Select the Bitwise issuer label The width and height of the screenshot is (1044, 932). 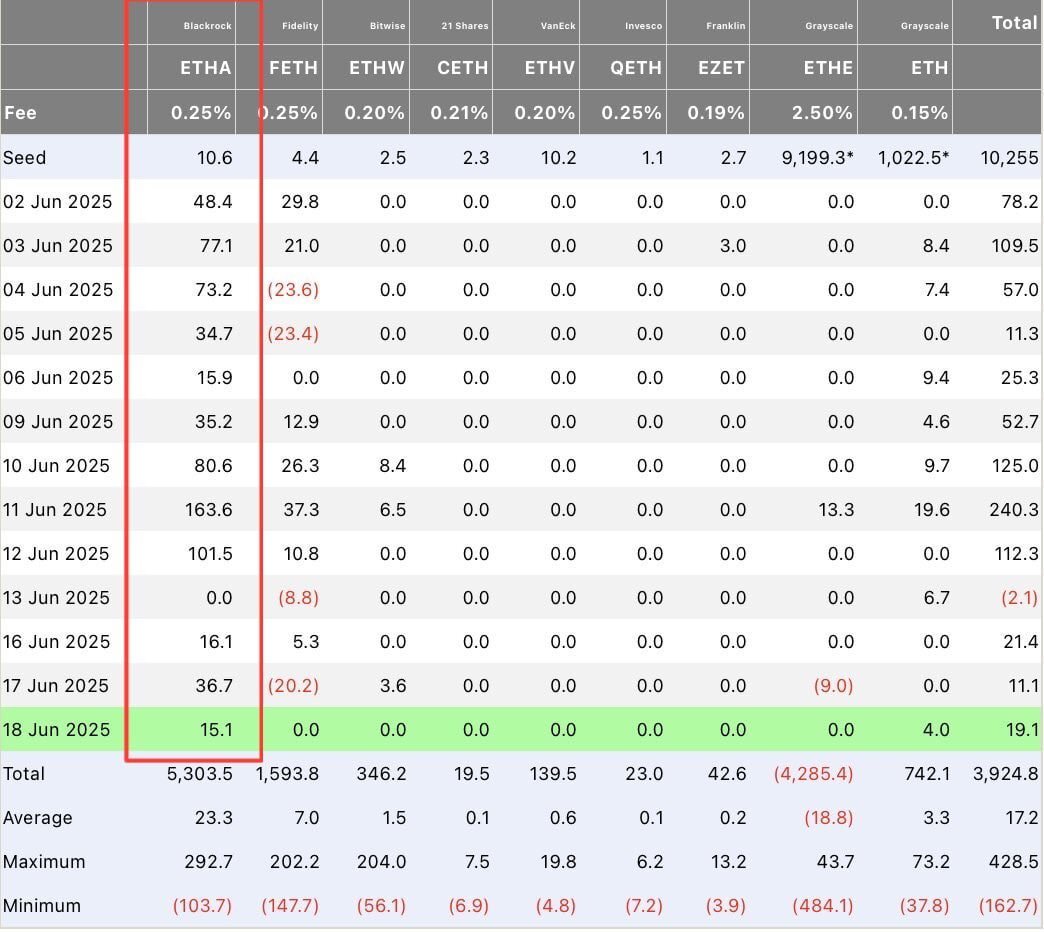(388, 26)
